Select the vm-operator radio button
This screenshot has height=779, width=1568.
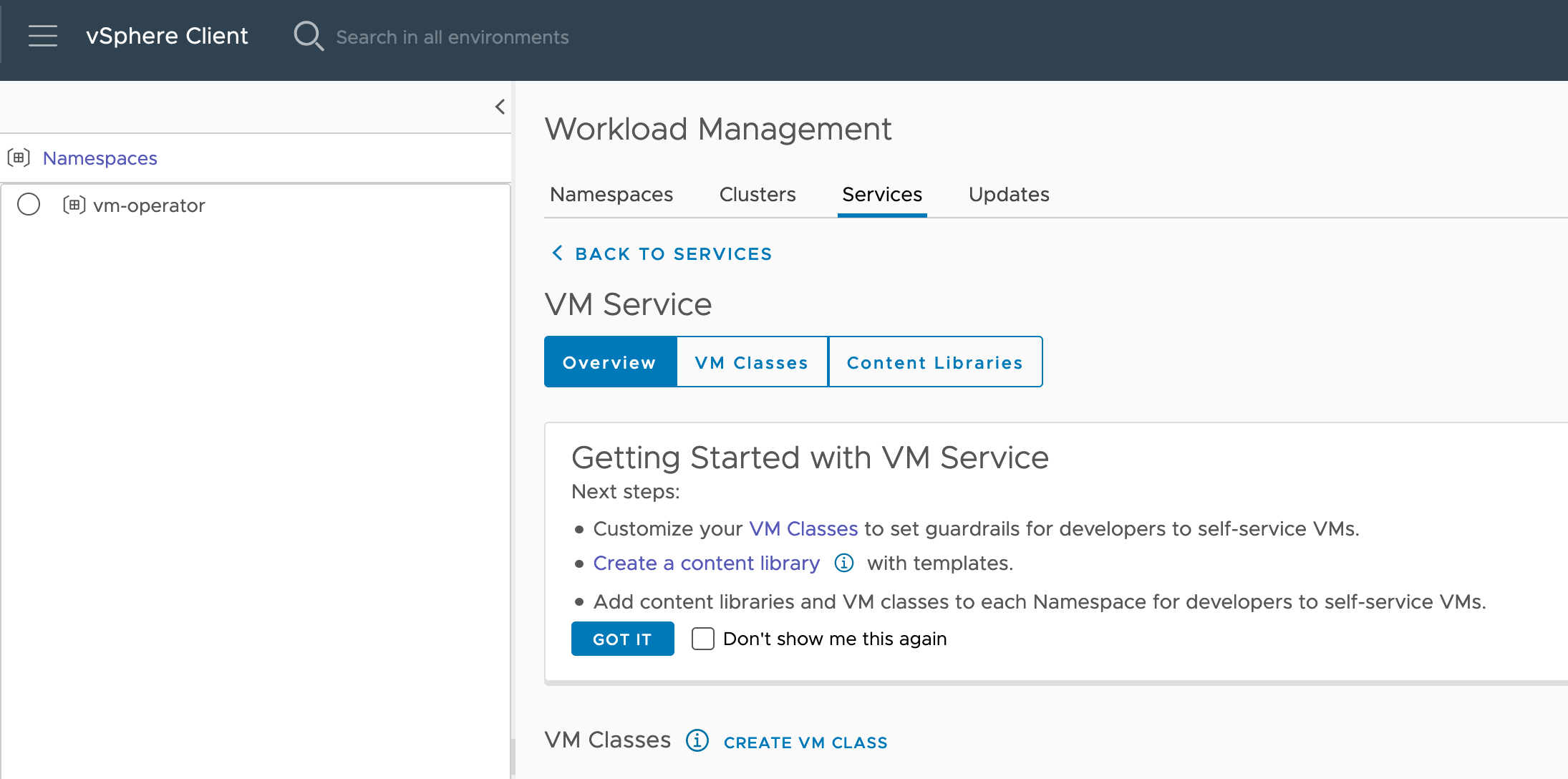click(29, 205)
